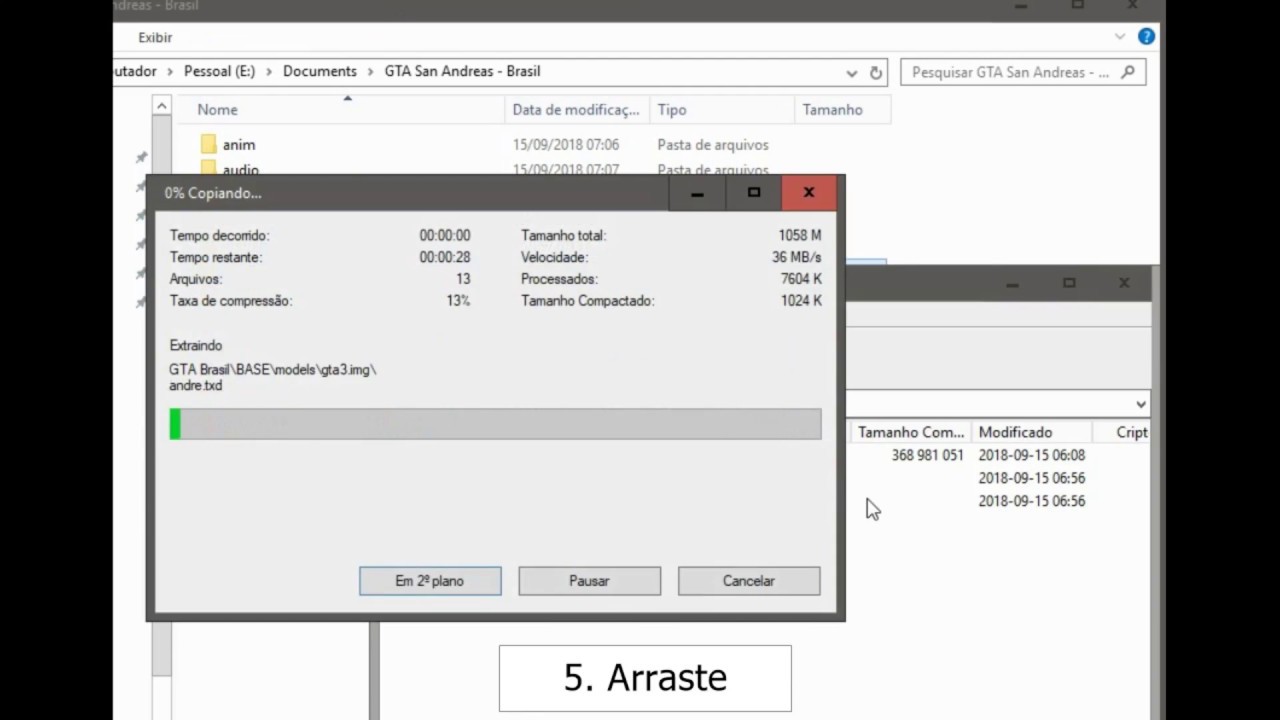This screenshot has width=1280, height=720.
Task: Minimize the archive manager window
Action: pos(1012,284)
